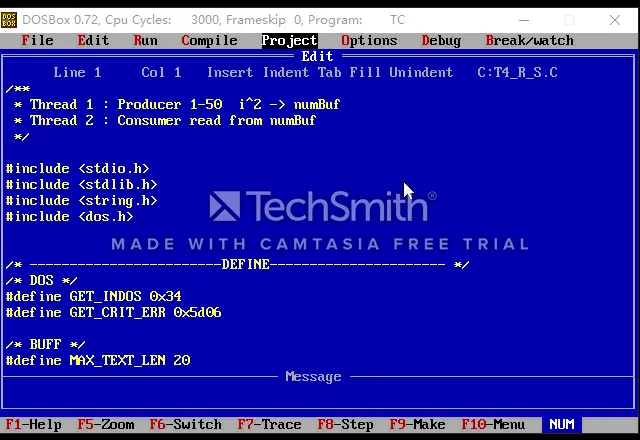
Task: Click F8-Step in the bottom bar
Action: tap(345, 424)
